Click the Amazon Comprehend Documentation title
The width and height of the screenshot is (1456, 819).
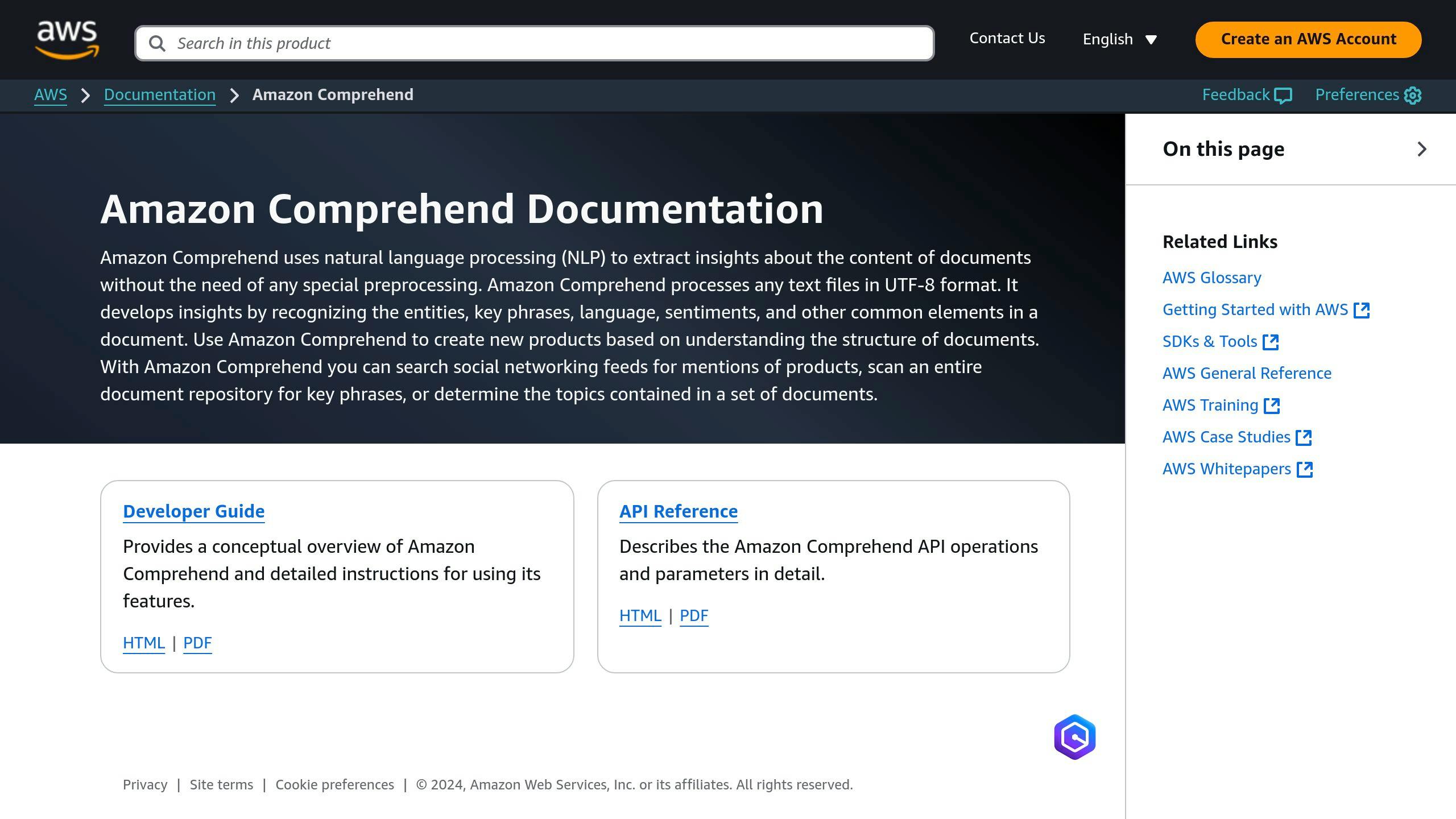(x=462, y=209)
